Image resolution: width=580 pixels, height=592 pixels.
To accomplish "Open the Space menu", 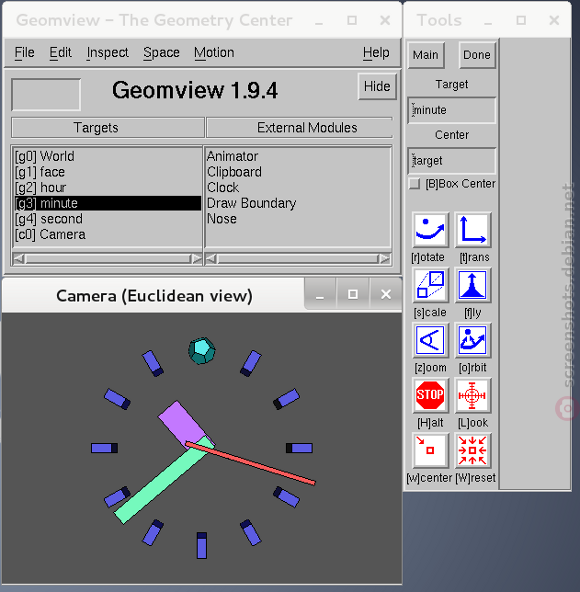I will point(161,52).
